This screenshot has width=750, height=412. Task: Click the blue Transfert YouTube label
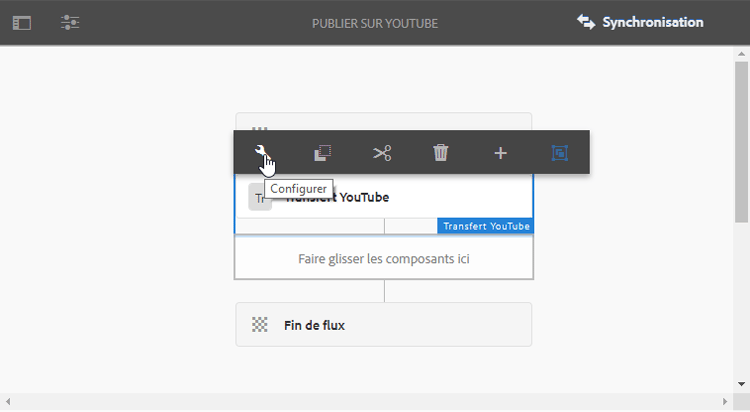485,226
